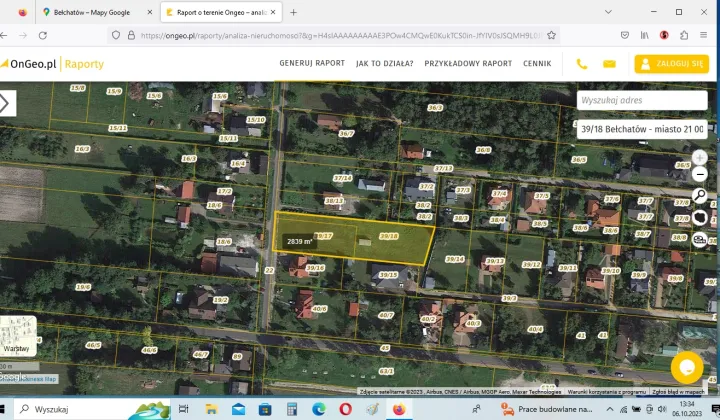Zoom in on the map with plus button
The width and height of the screenshot is (720, 420).
click(699, 158)
